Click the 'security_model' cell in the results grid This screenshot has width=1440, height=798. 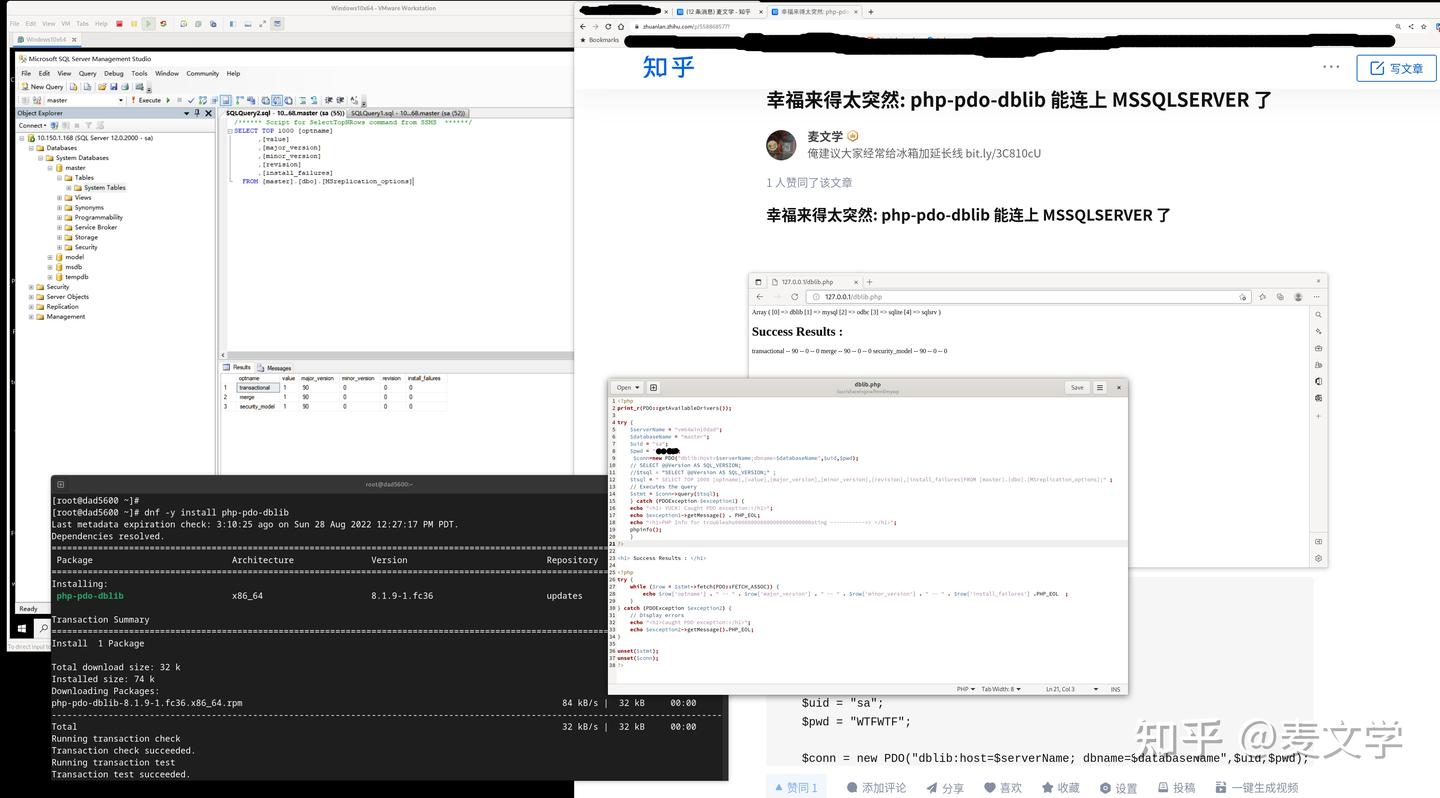click(257, 407)
